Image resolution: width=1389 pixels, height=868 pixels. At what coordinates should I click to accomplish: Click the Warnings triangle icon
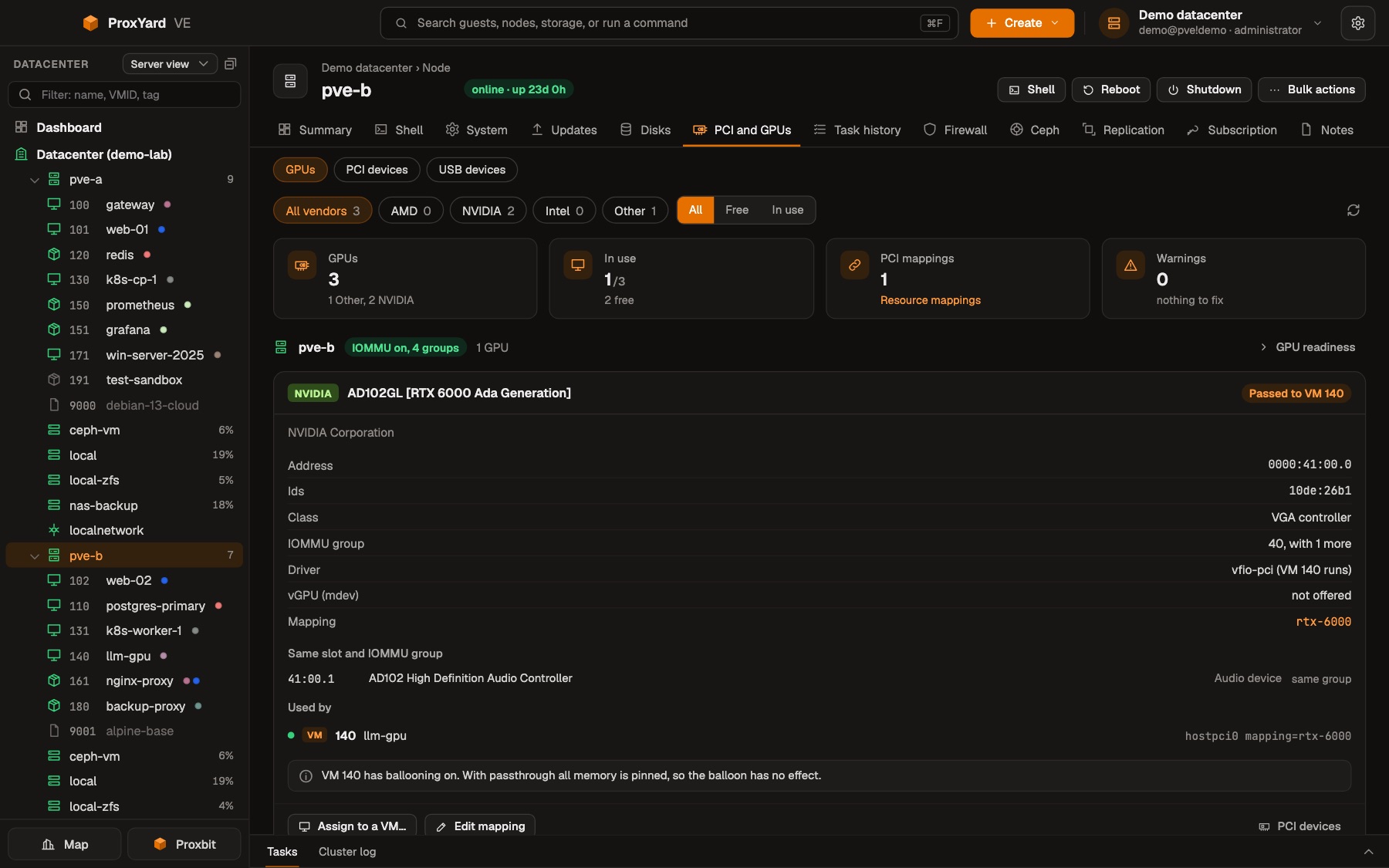(1130, 265)
